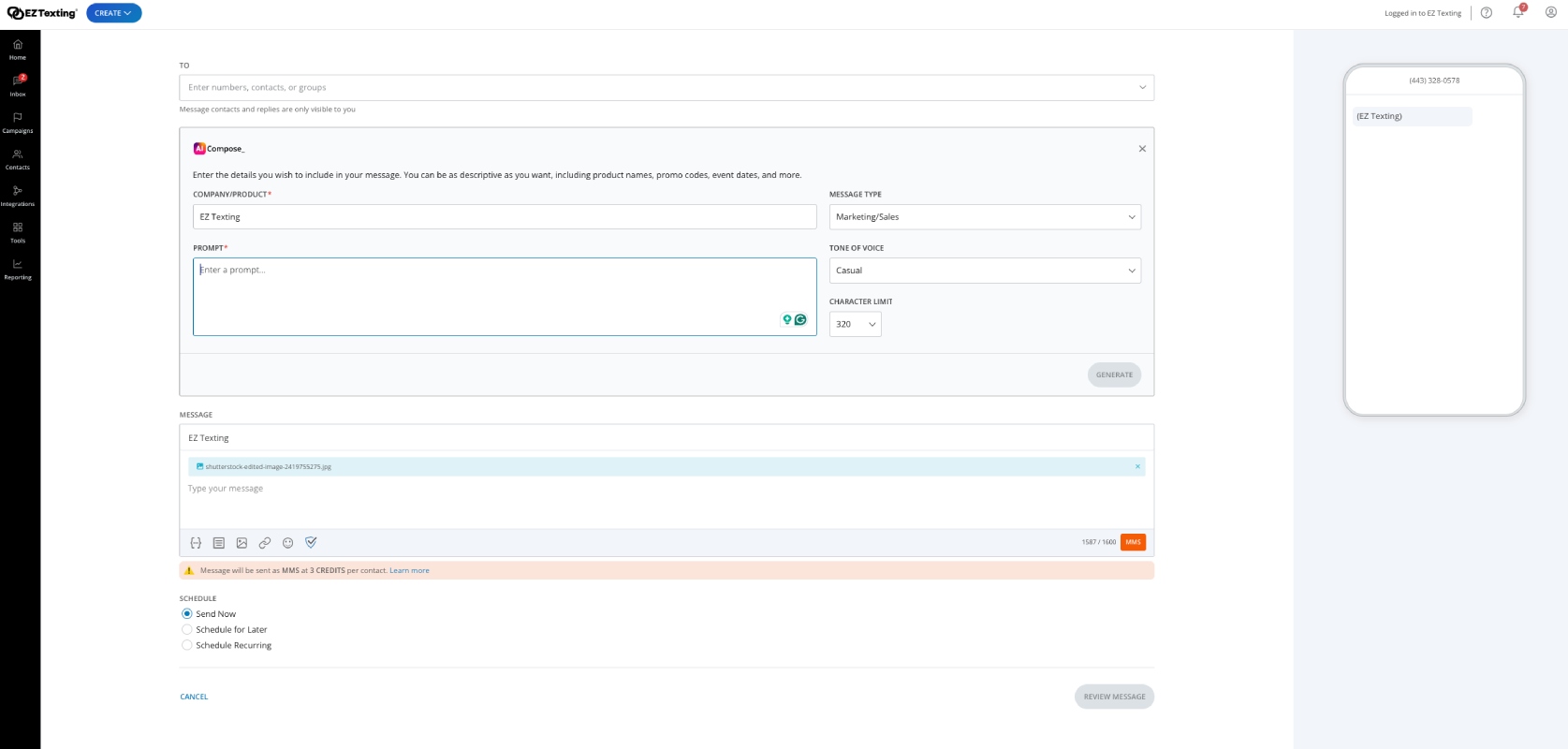Attach an image to the message
This screenshot has height=749, width=1568.
coord(242,543)
